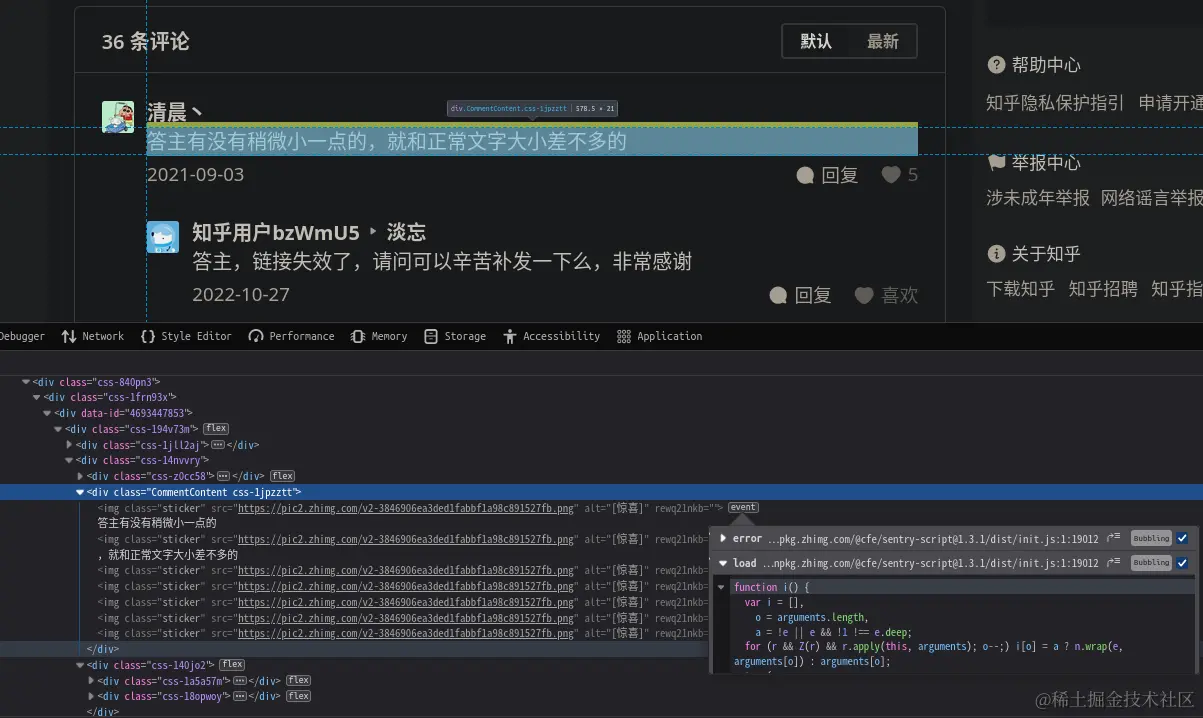1203x718 pixels.
Task: Open 清晨丶's avatar image
Action: click(x=118, y=116)
